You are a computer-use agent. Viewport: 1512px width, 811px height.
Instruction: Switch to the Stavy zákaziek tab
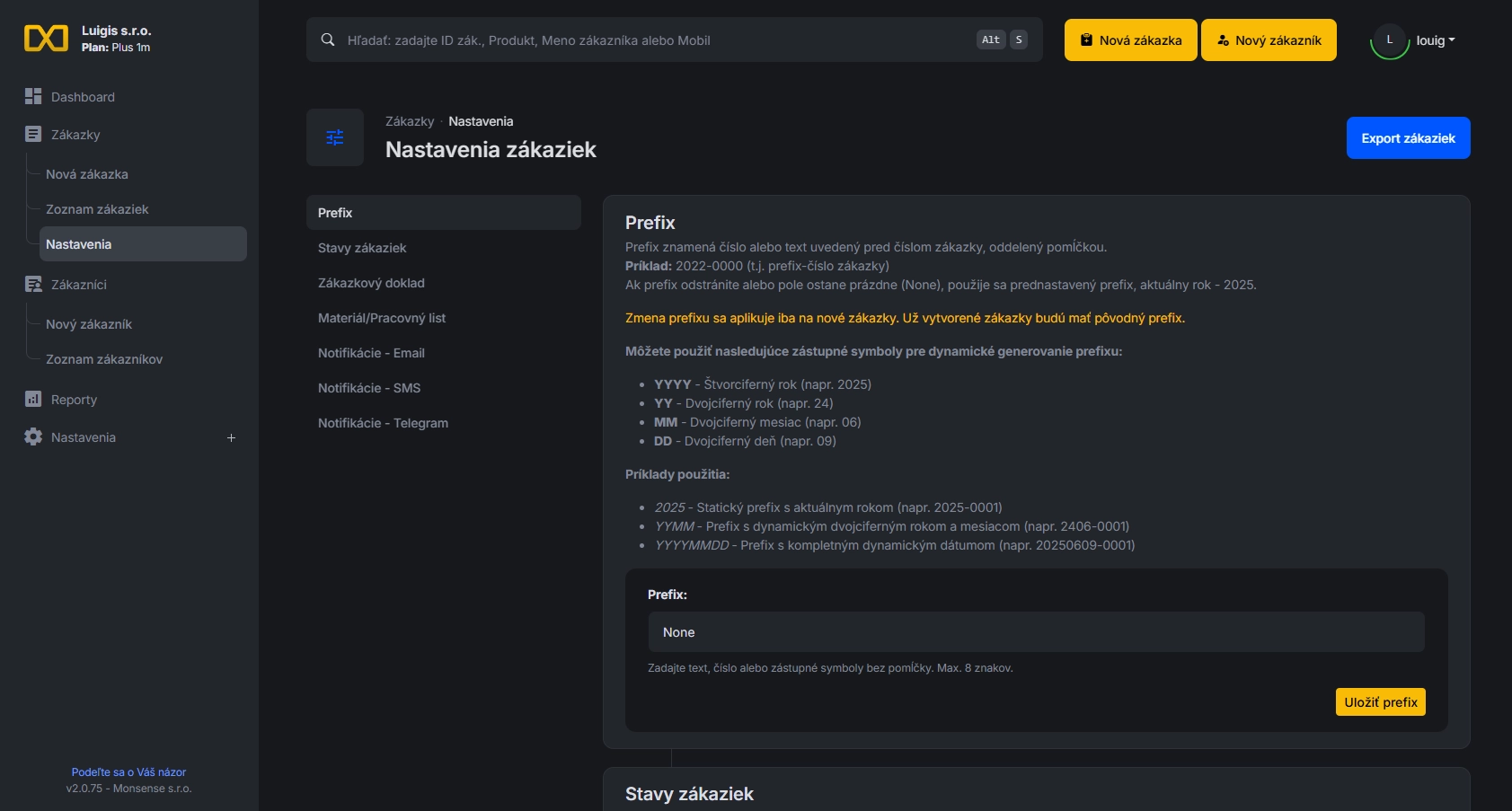(x=362, y=247)
